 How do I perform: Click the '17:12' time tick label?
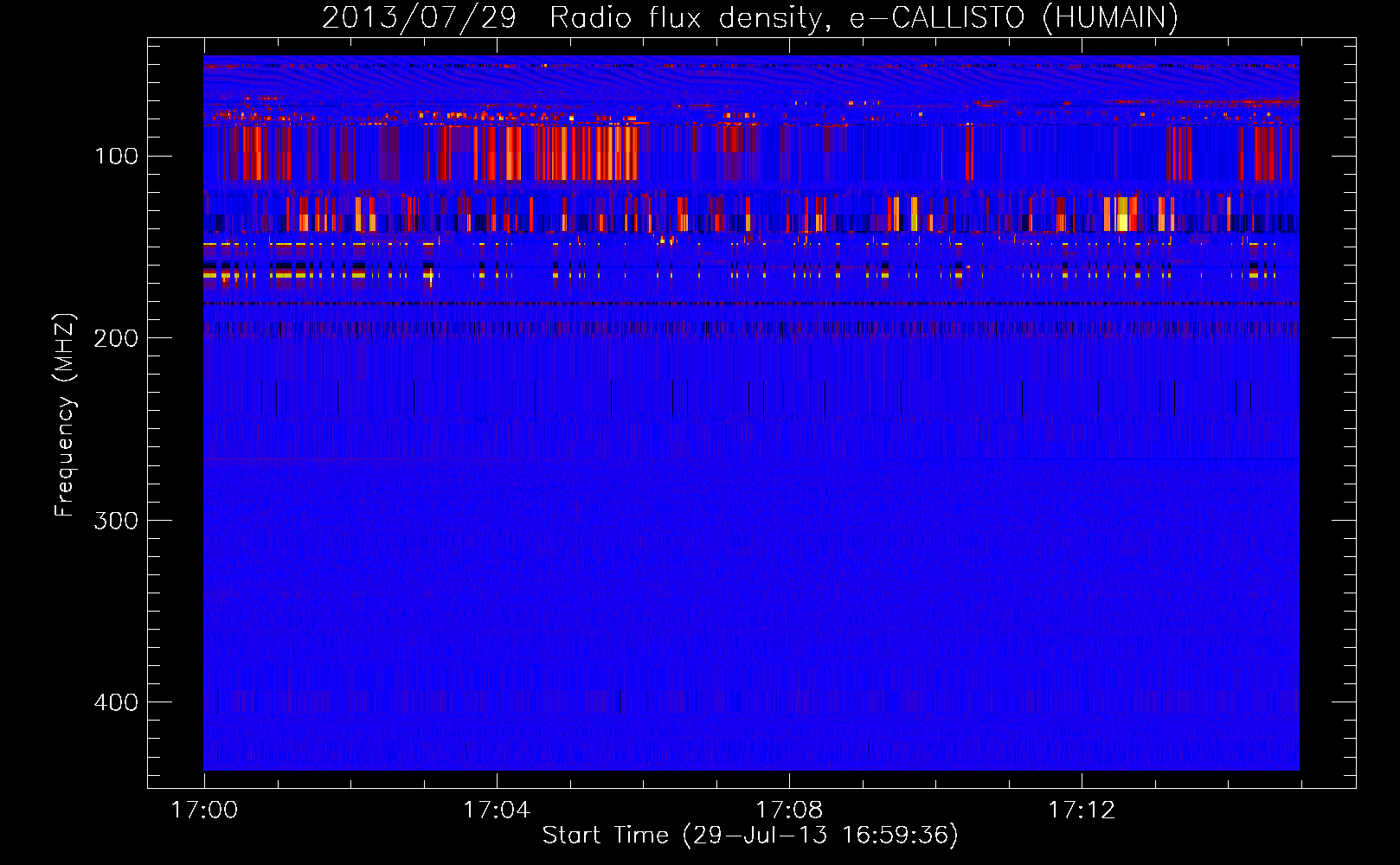click(x=1082, y=811)
